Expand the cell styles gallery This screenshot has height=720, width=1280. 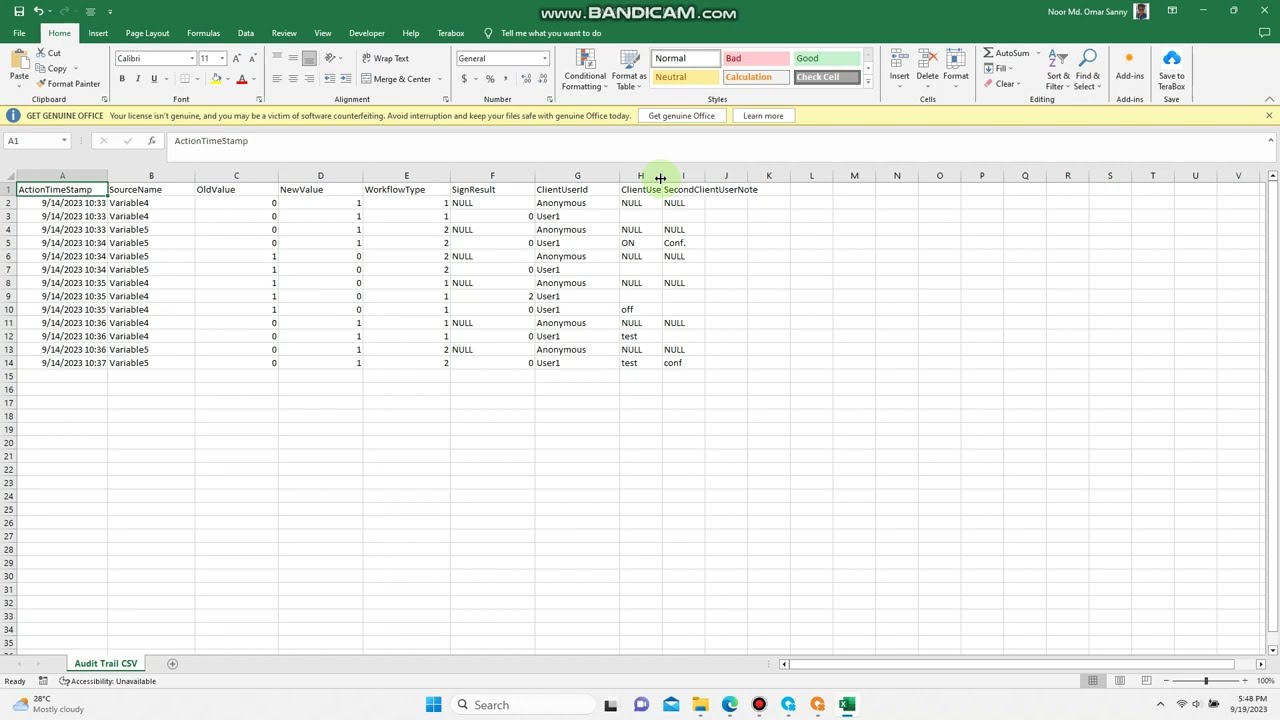868,81
